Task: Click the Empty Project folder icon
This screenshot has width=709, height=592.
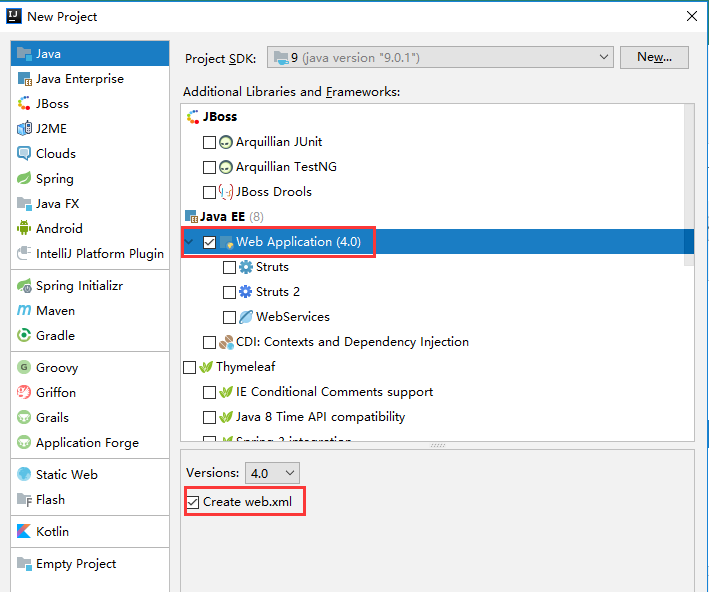Action: pyautogui.click(x=24, y=564)
